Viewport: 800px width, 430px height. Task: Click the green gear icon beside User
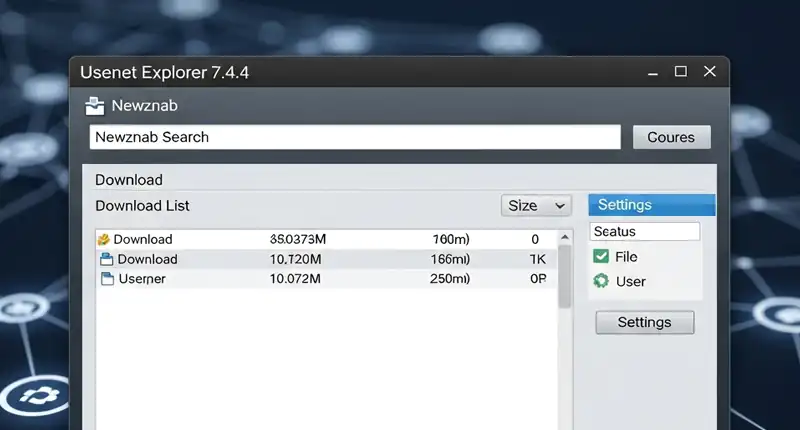pyautogui.click(x=601, y=281)
